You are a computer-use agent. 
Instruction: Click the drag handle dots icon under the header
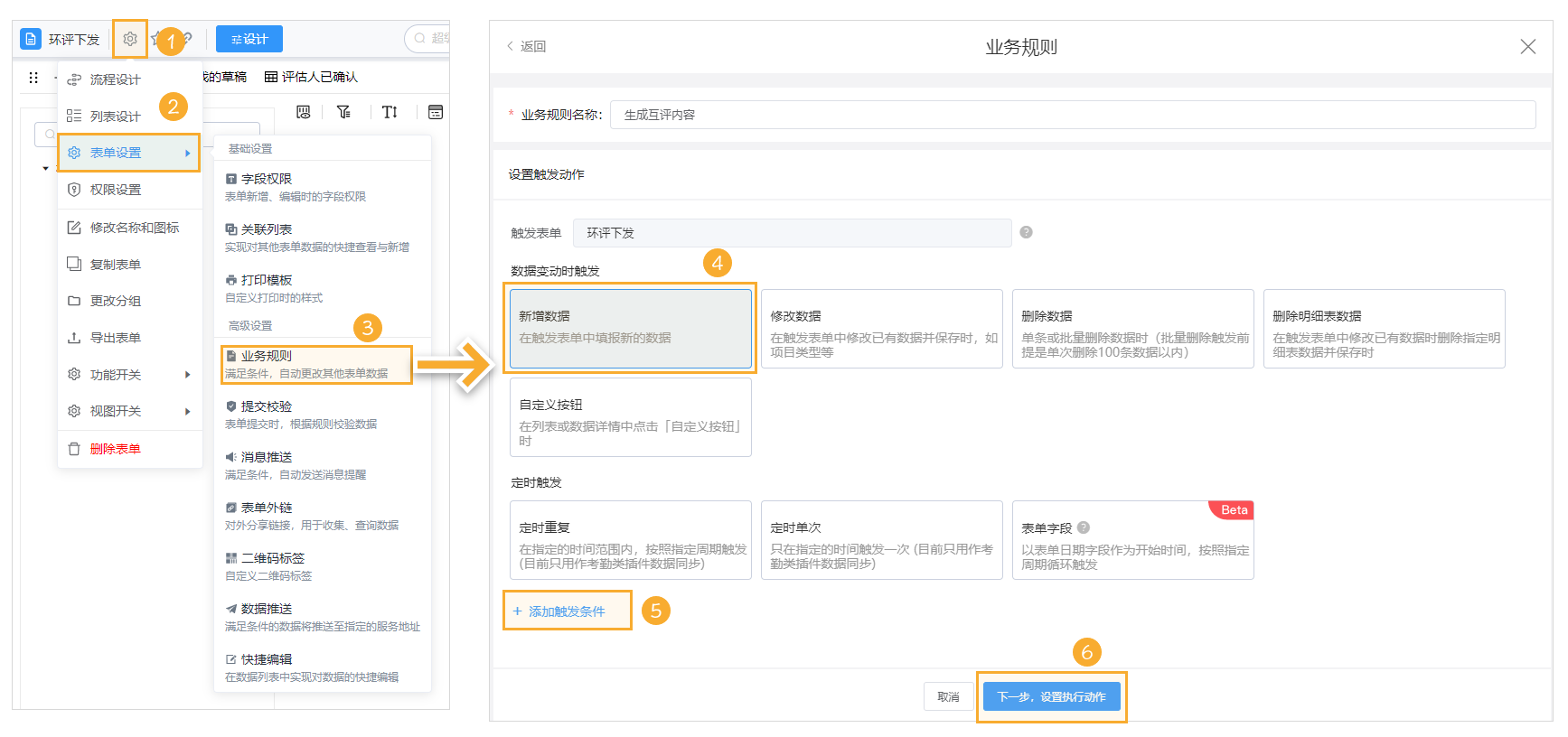[33, 78]
